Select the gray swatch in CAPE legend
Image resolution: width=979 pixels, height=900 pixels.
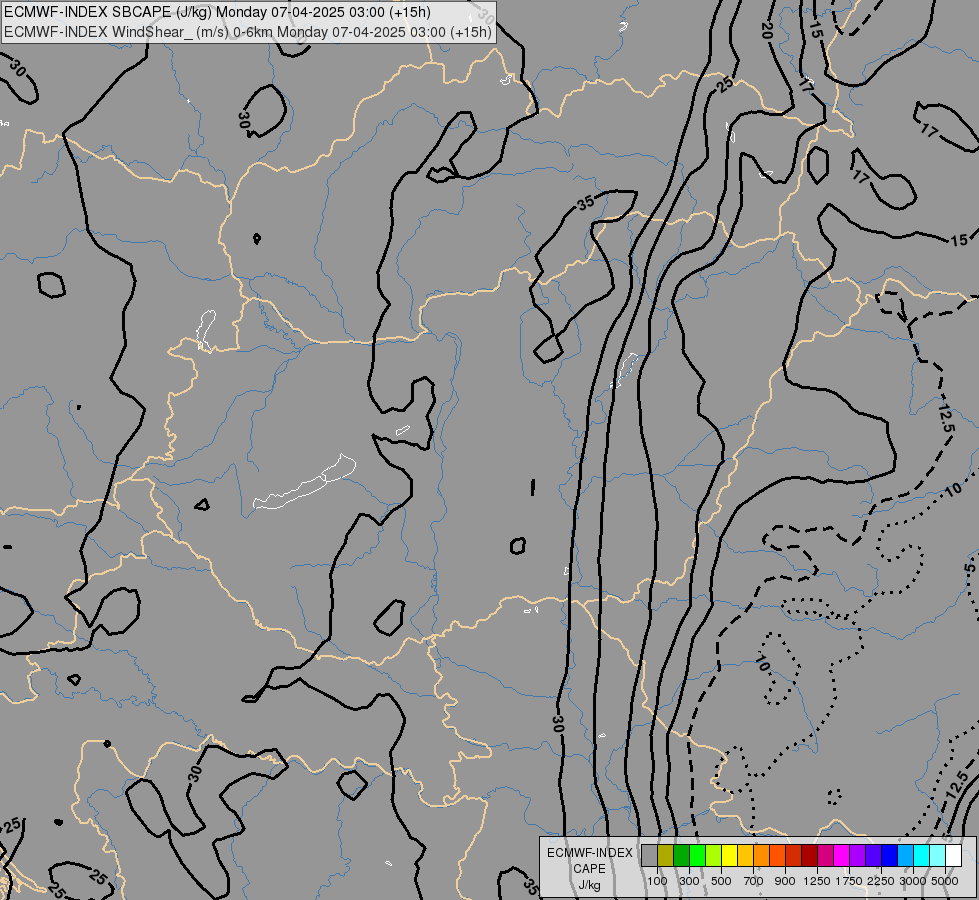point(649,856)
